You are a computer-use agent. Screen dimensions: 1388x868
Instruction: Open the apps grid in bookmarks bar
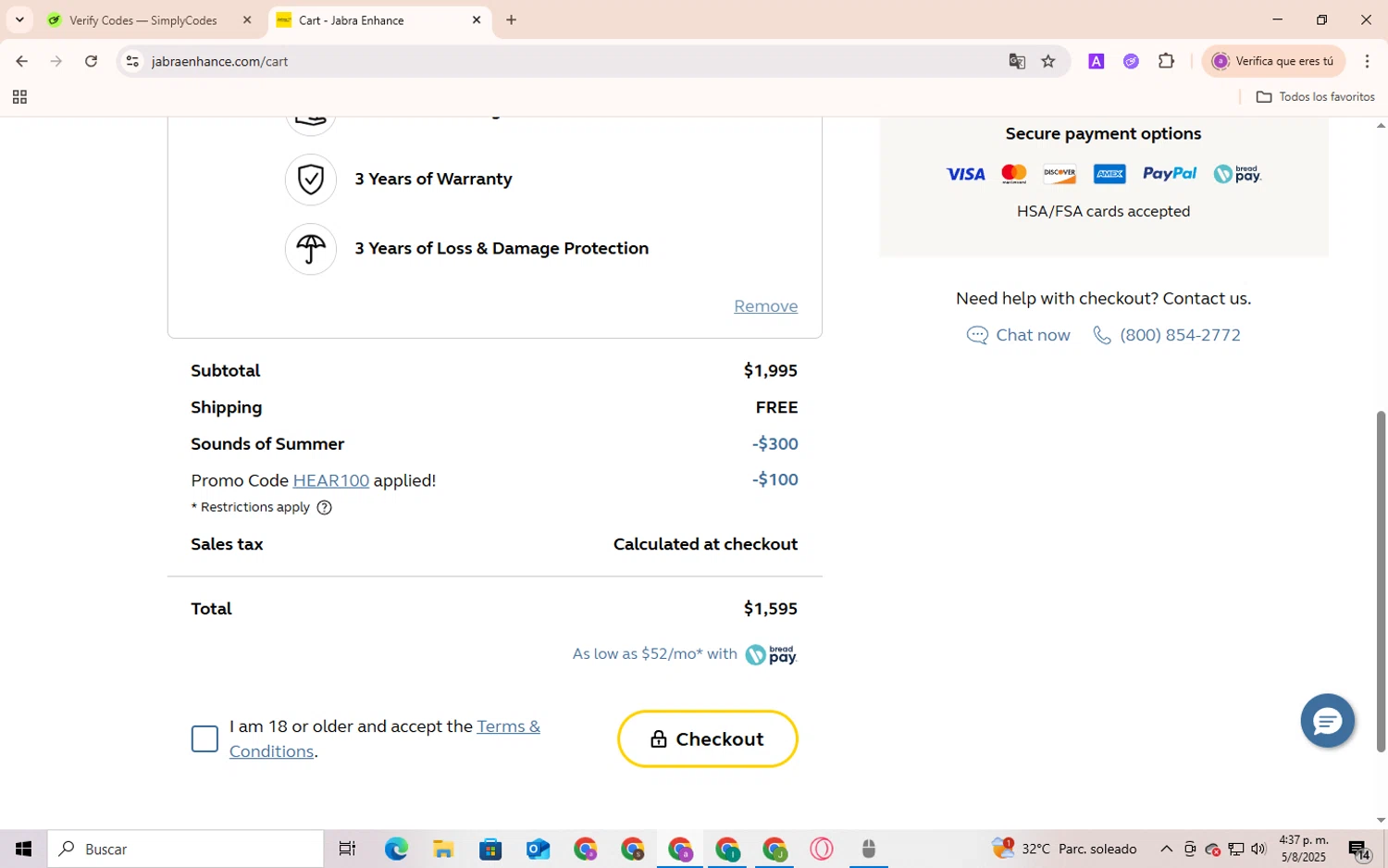19,97
